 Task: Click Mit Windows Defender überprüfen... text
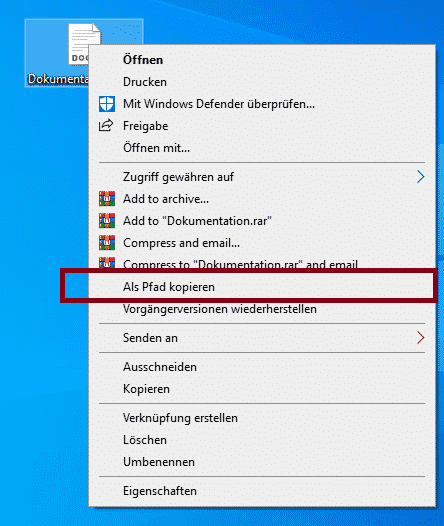pos(219,104)
